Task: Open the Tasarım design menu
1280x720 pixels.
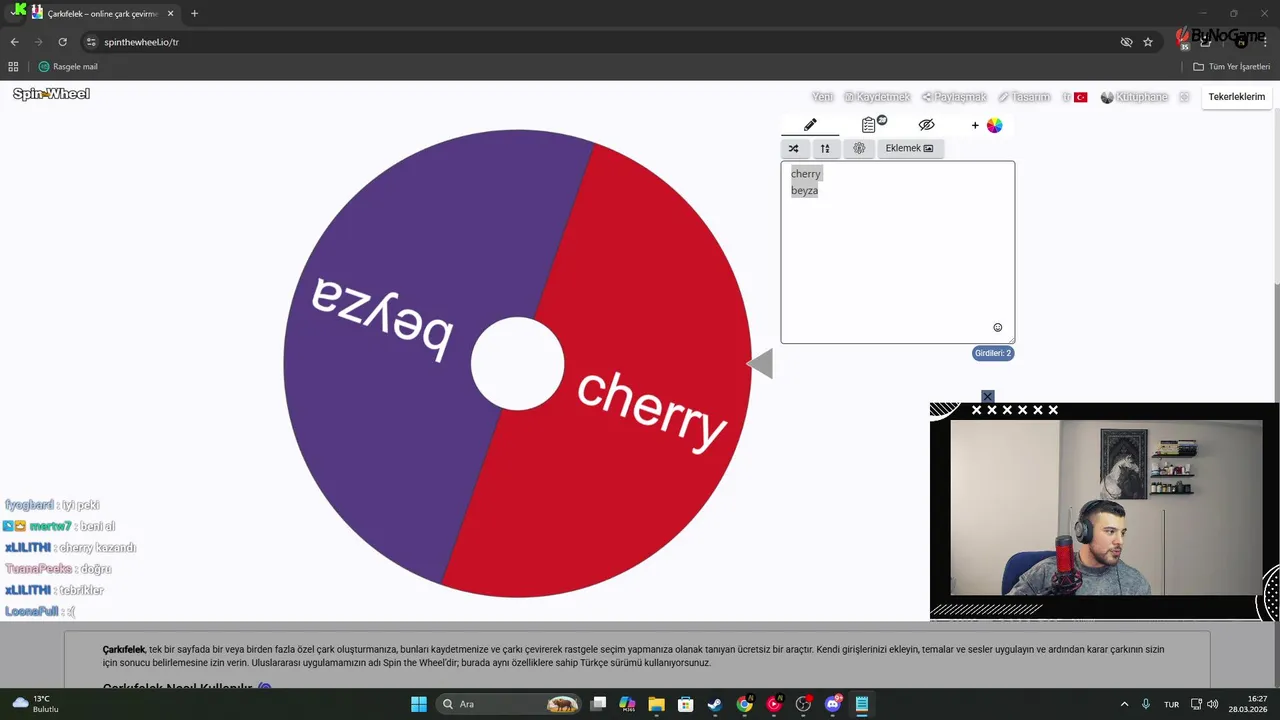Action: (x=1024, y=97)
